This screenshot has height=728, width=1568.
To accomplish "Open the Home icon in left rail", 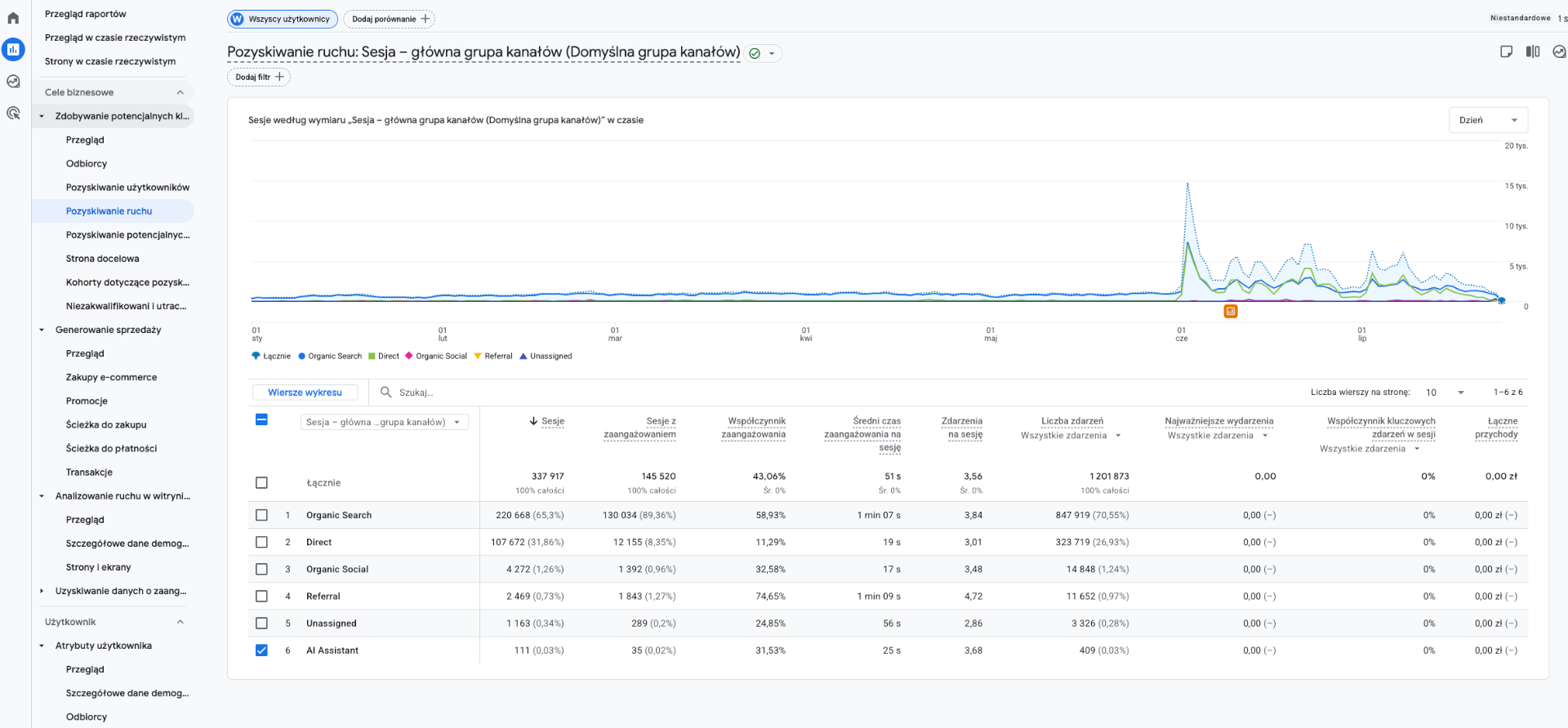I will (13, 18).
